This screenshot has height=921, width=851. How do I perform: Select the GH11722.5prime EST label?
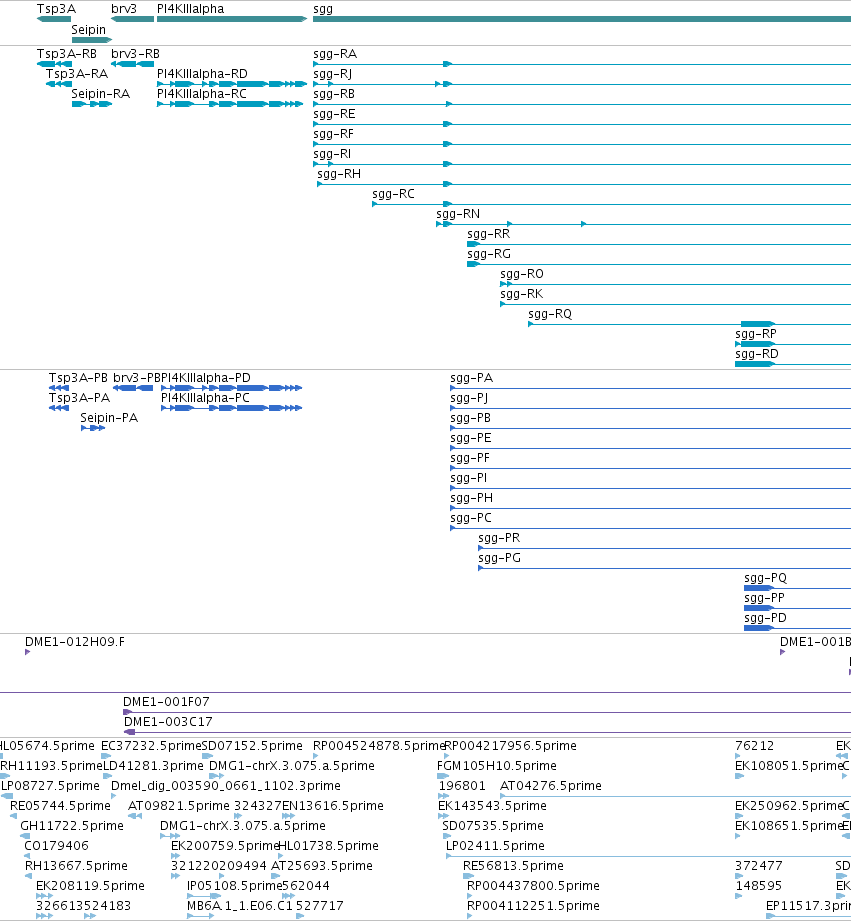pos(72,825)
